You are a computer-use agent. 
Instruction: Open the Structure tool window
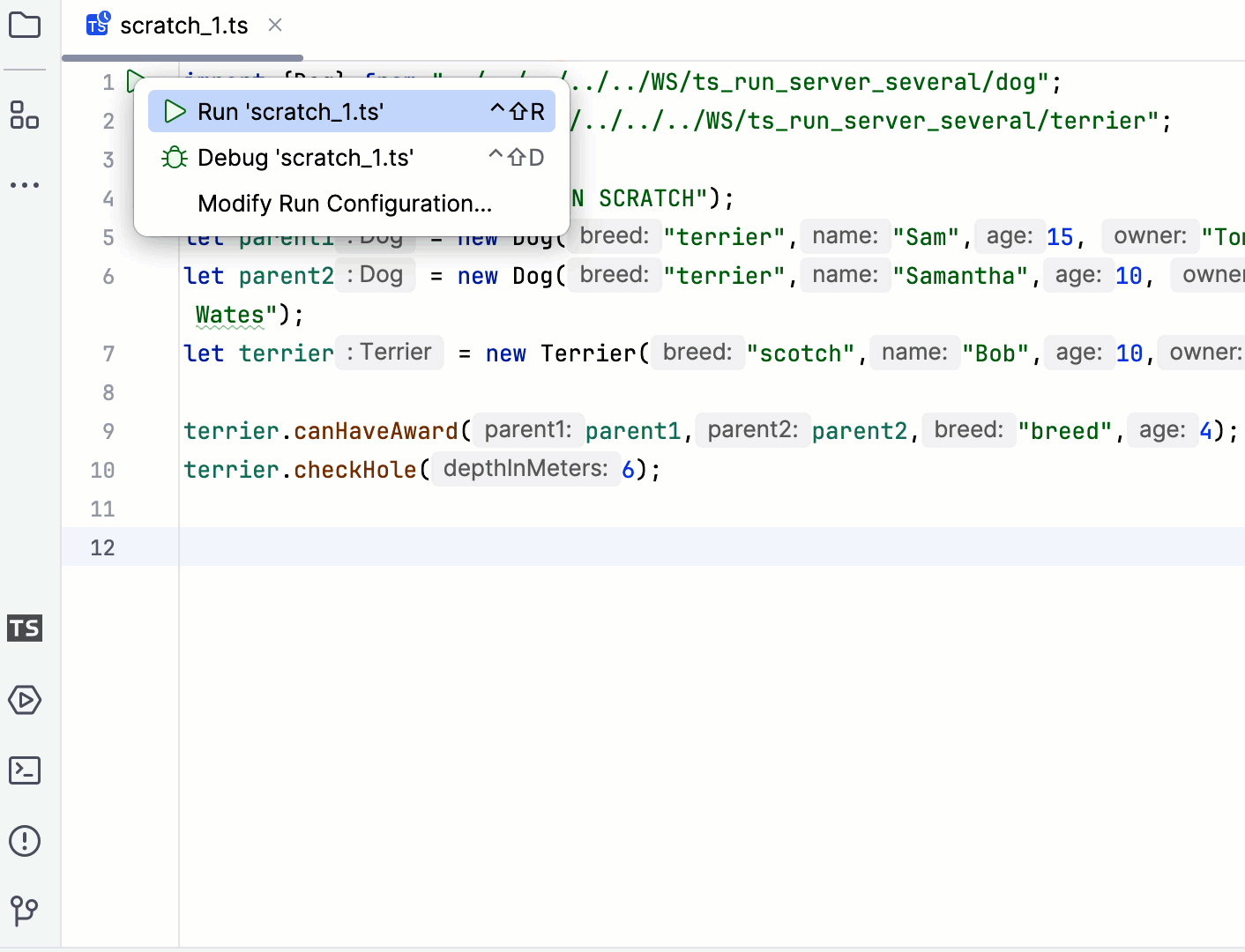[24, 115]
